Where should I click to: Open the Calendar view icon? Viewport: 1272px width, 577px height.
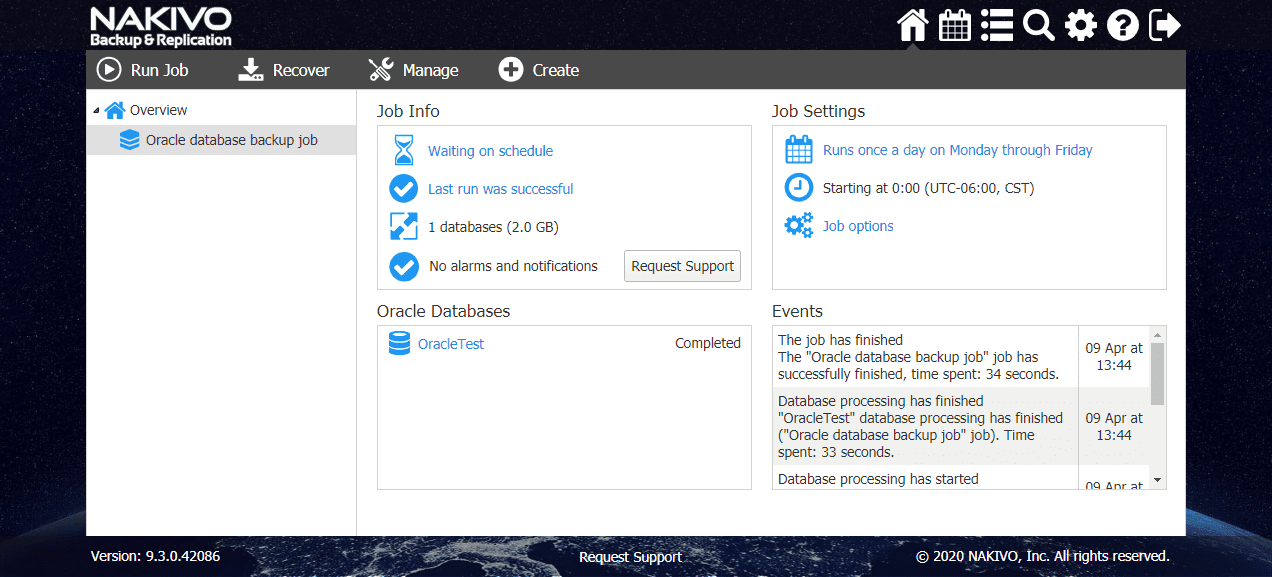coord(954,26)
